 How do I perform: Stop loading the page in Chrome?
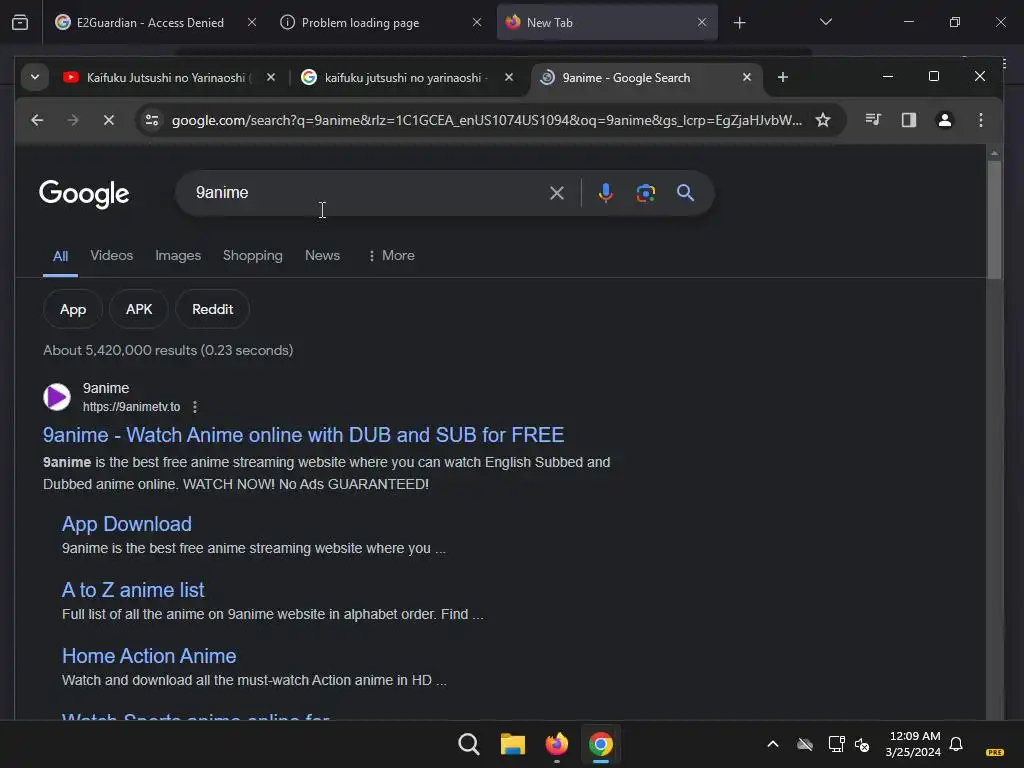(108, 120)
